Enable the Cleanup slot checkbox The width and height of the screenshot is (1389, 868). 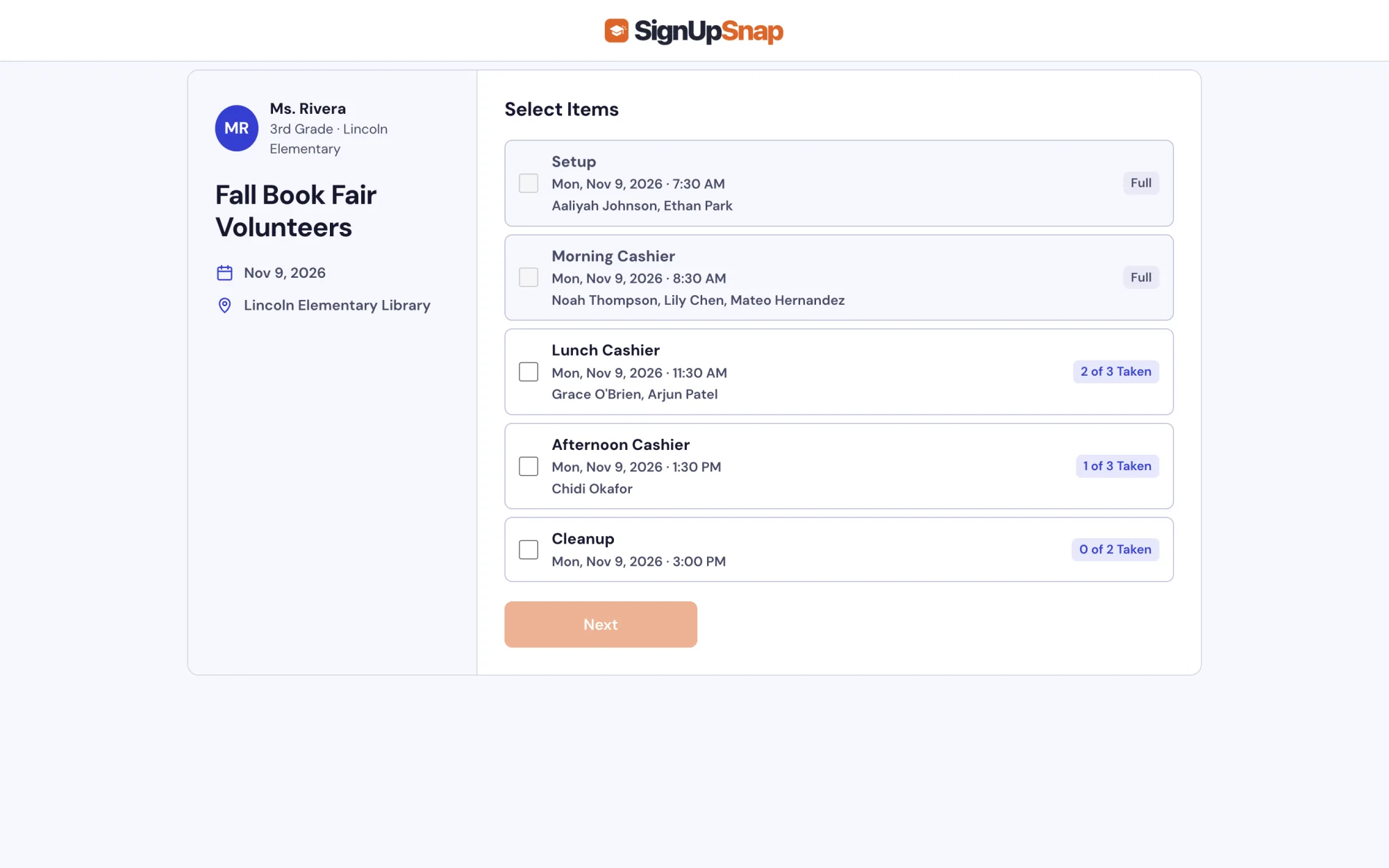pos(529,550)
